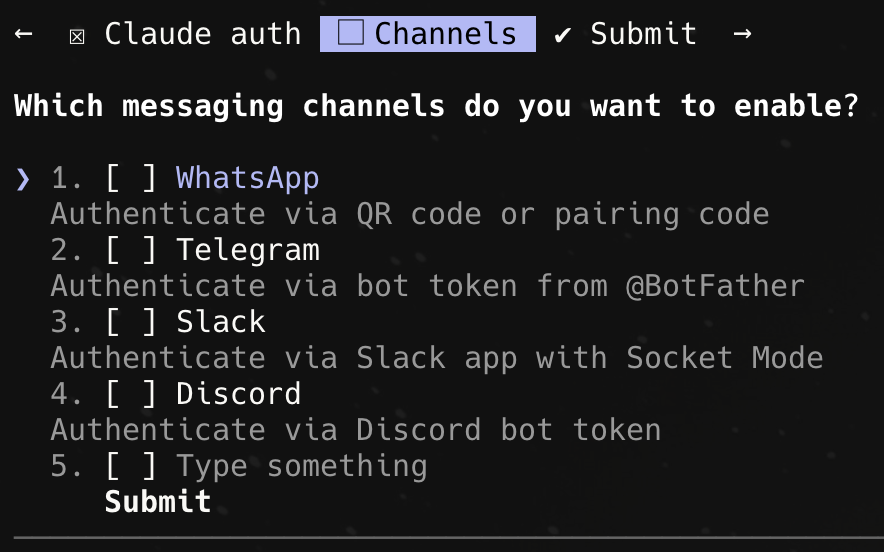
Task: Toggle the Telegram checkbox
Action: pos(131,251)
